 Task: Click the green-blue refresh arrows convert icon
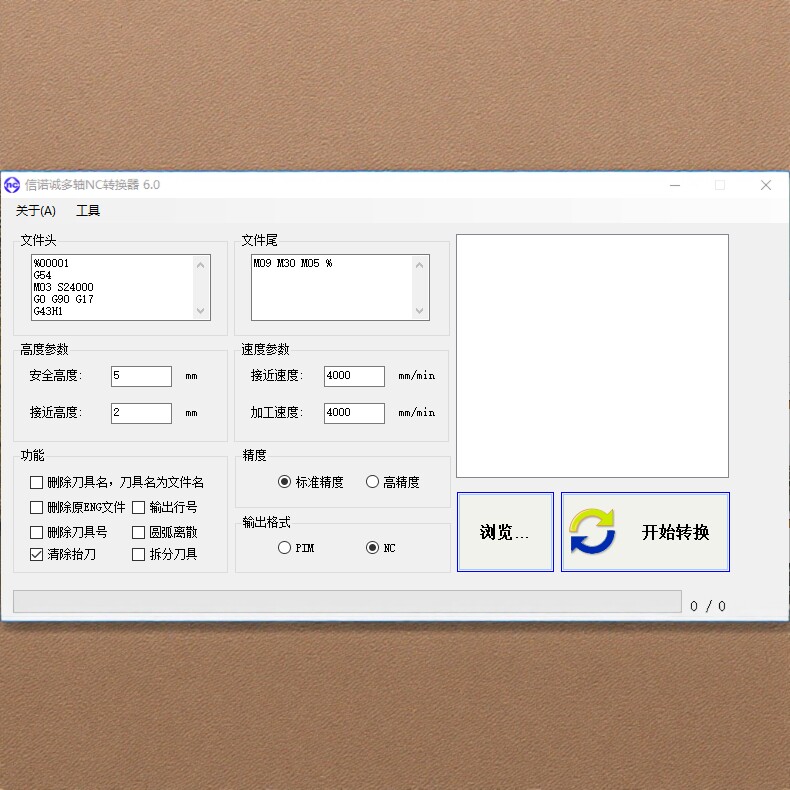pos(592,531)
